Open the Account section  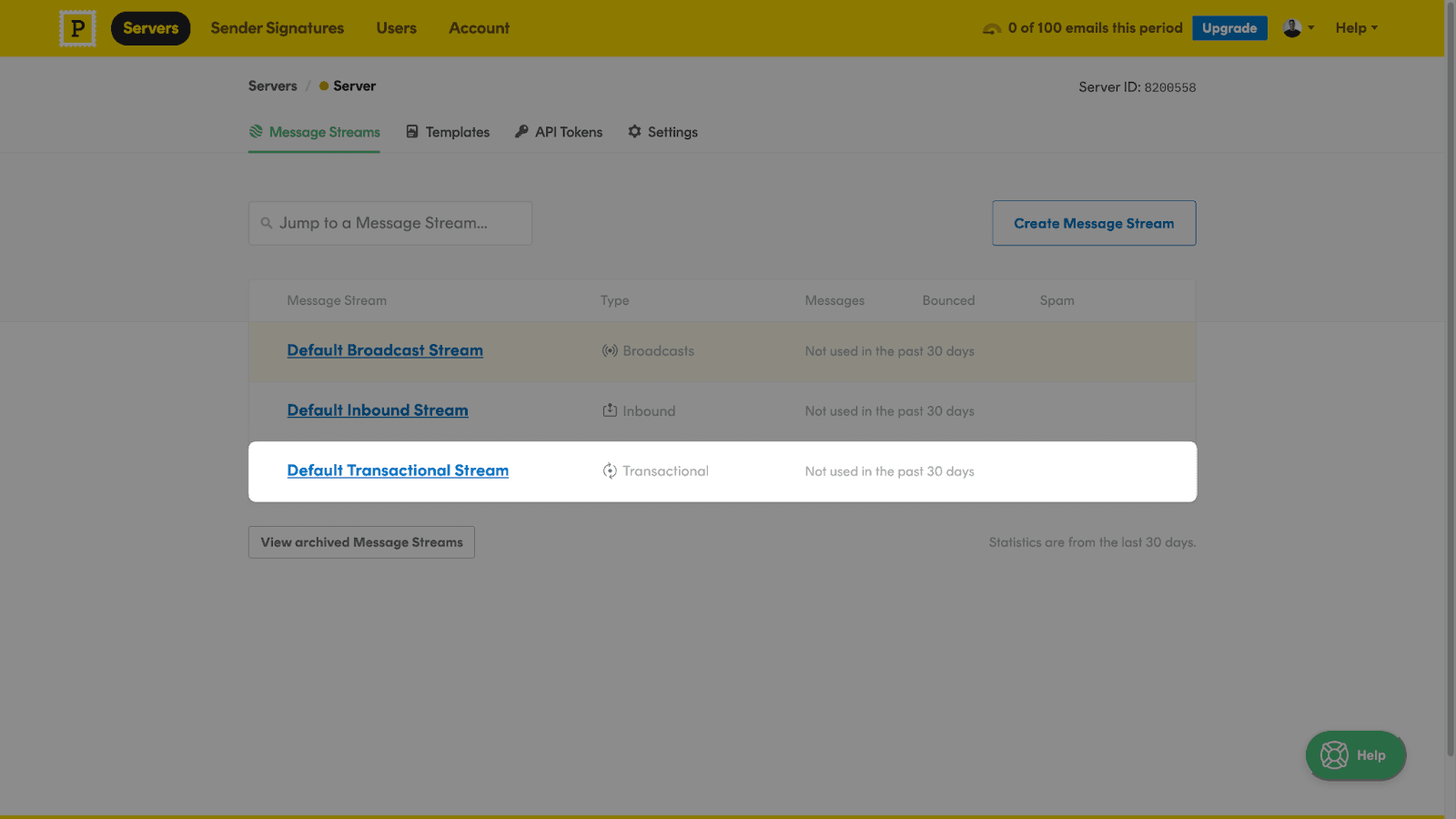coord(479,27)
